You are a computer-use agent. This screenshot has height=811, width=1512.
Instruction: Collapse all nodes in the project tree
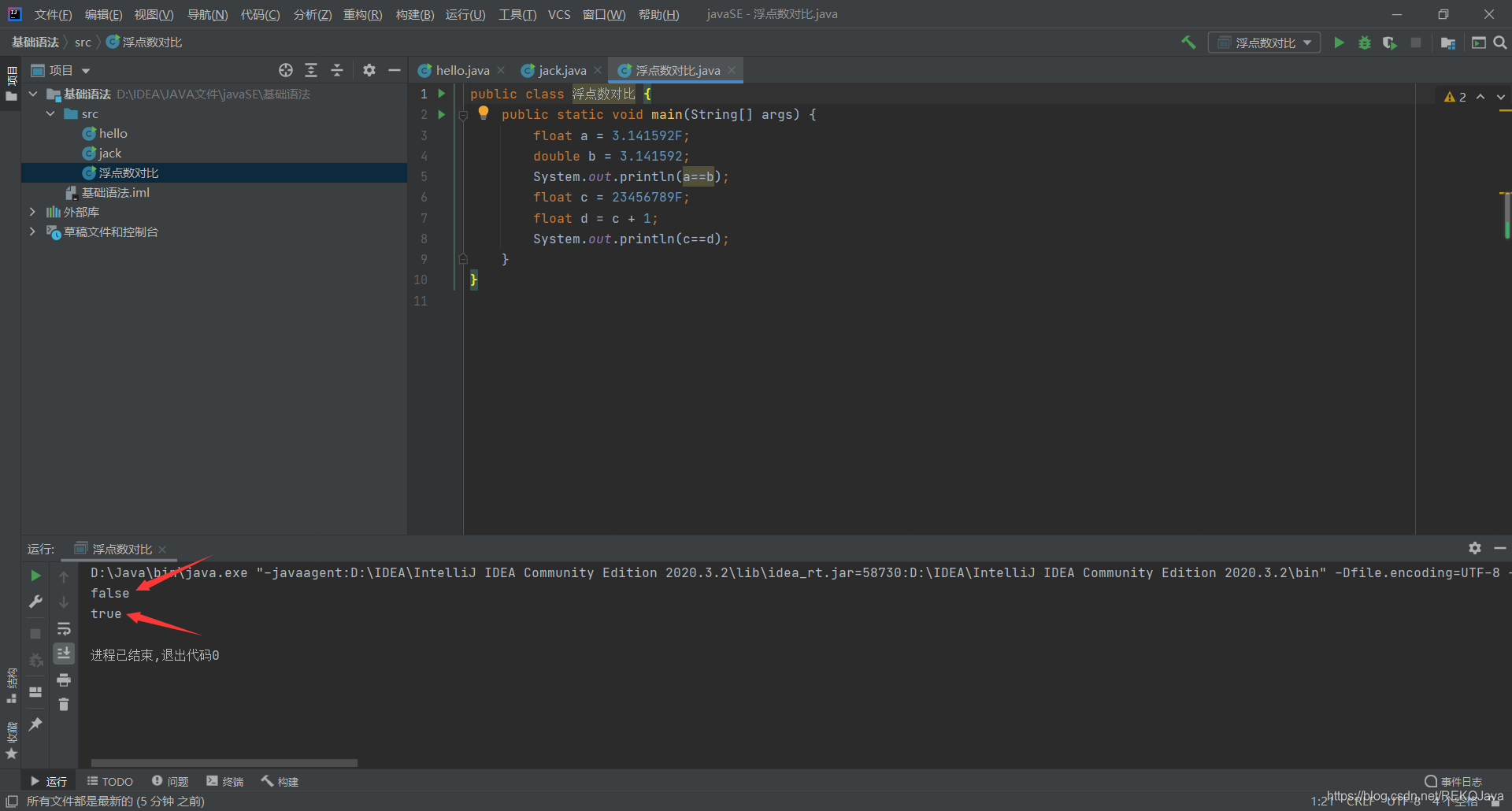pos(337,70)
